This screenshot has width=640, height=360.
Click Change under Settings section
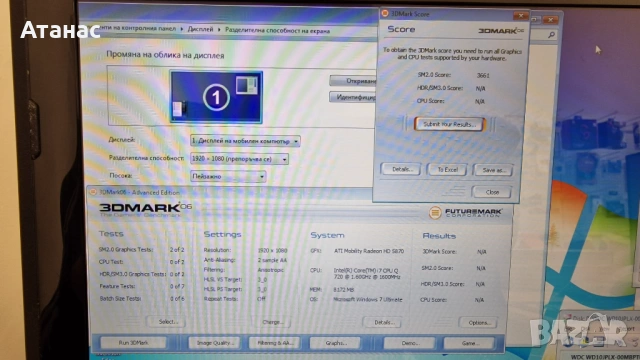click(272, 322)
